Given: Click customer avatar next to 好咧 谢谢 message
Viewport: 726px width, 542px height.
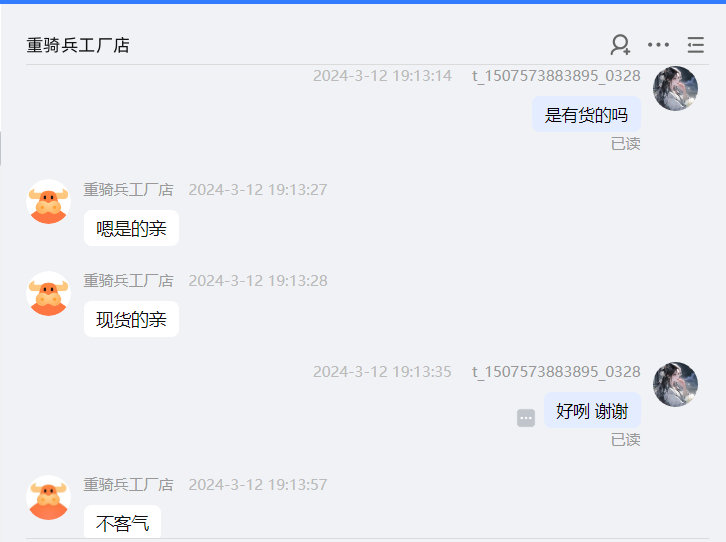Looking at the screenshot, I should (x=675, y=385).
